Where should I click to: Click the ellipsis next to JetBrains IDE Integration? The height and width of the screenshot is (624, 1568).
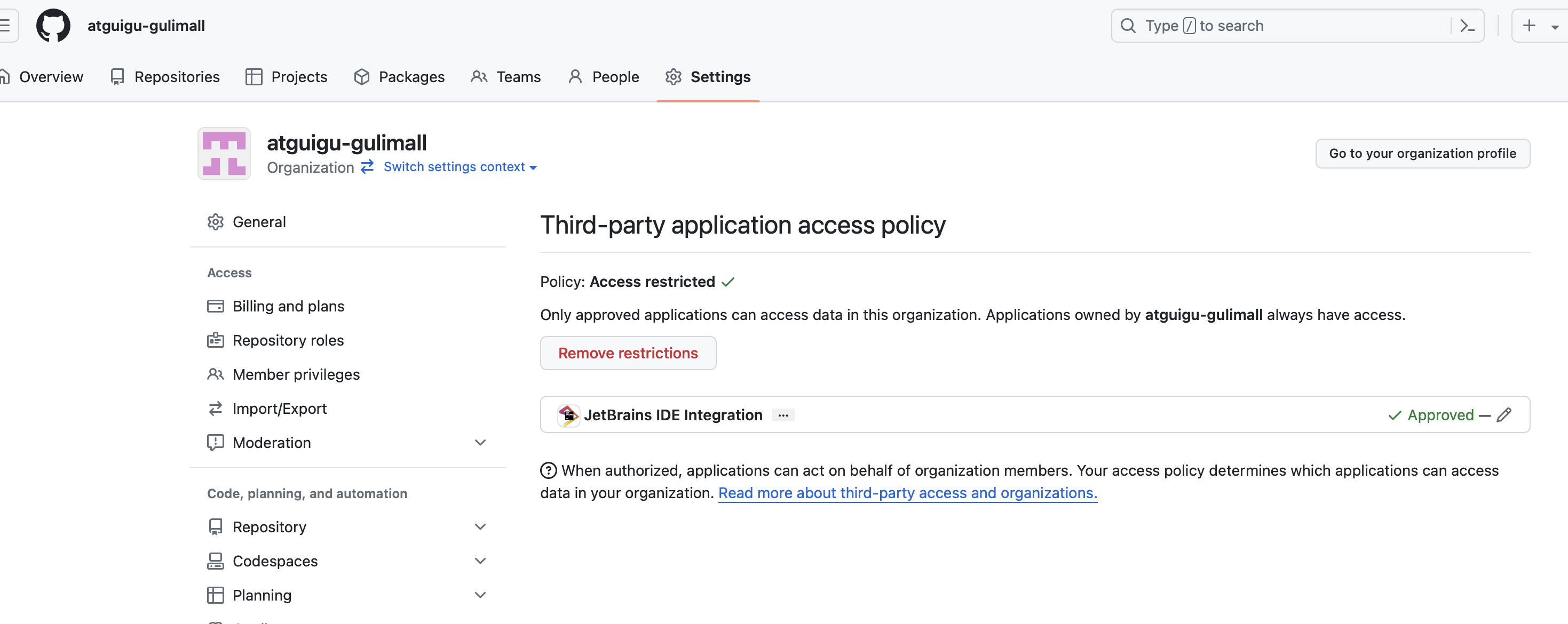783,415
